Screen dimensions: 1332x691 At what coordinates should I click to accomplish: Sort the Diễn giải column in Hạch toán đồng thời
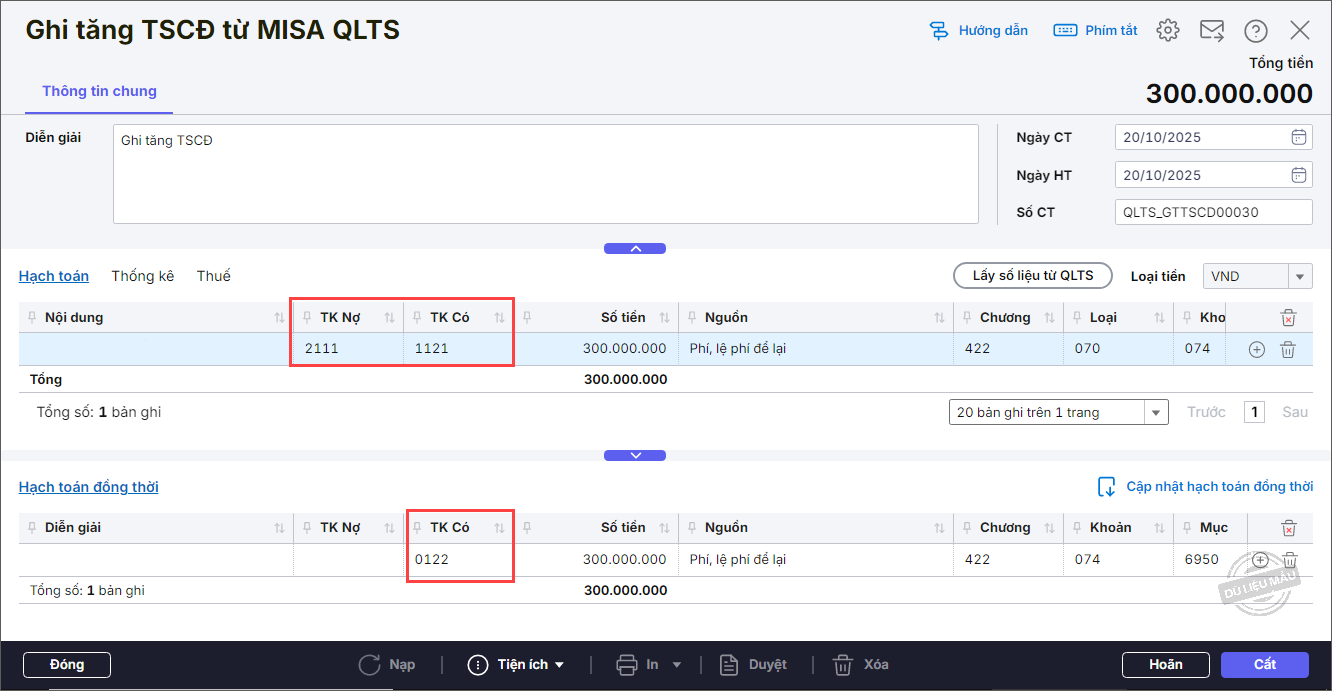[279, 528]
